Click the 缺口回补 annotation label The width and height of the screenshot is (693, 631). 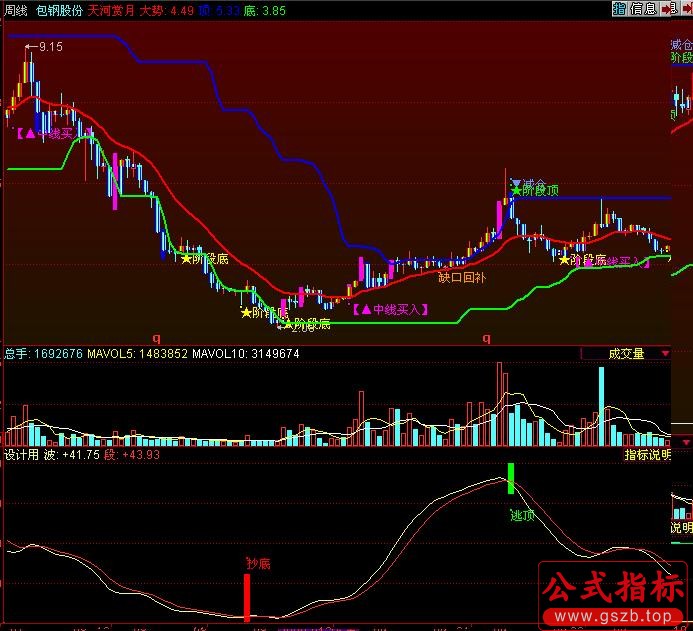pyautogui.click(x=462, y=277)
